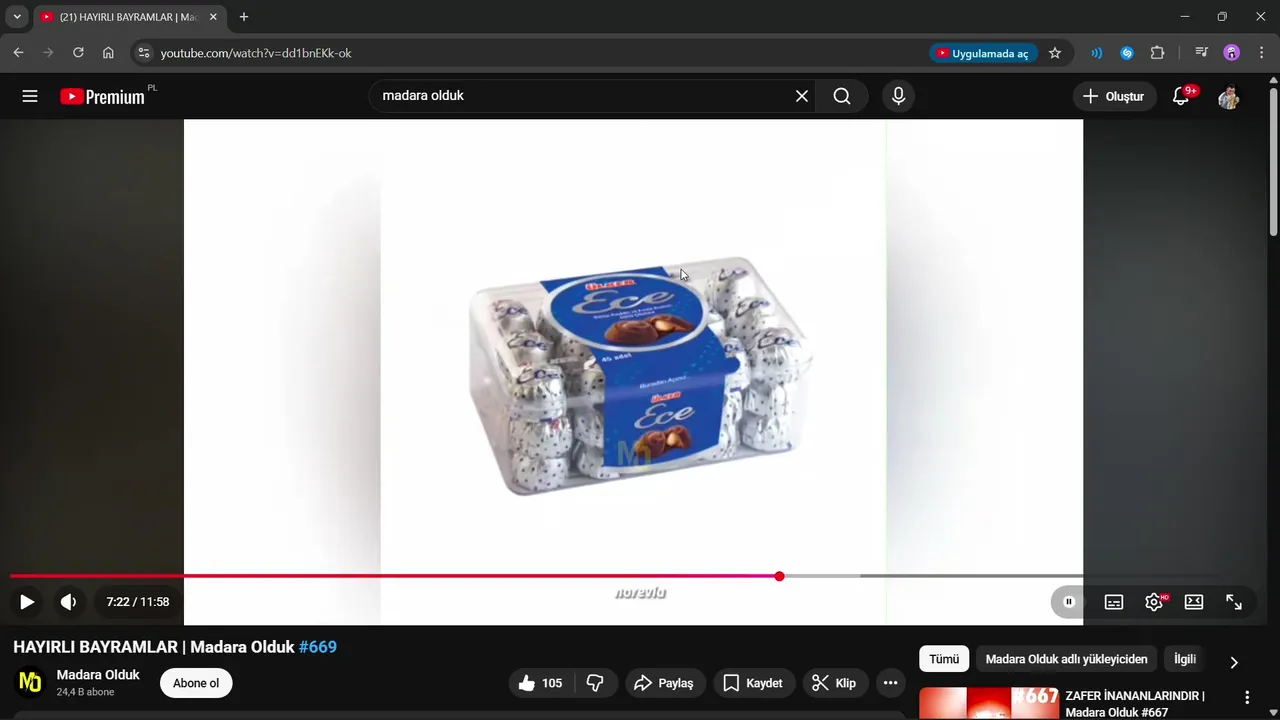
Task: View site information icon in address bar
Action: coord(144,53)
